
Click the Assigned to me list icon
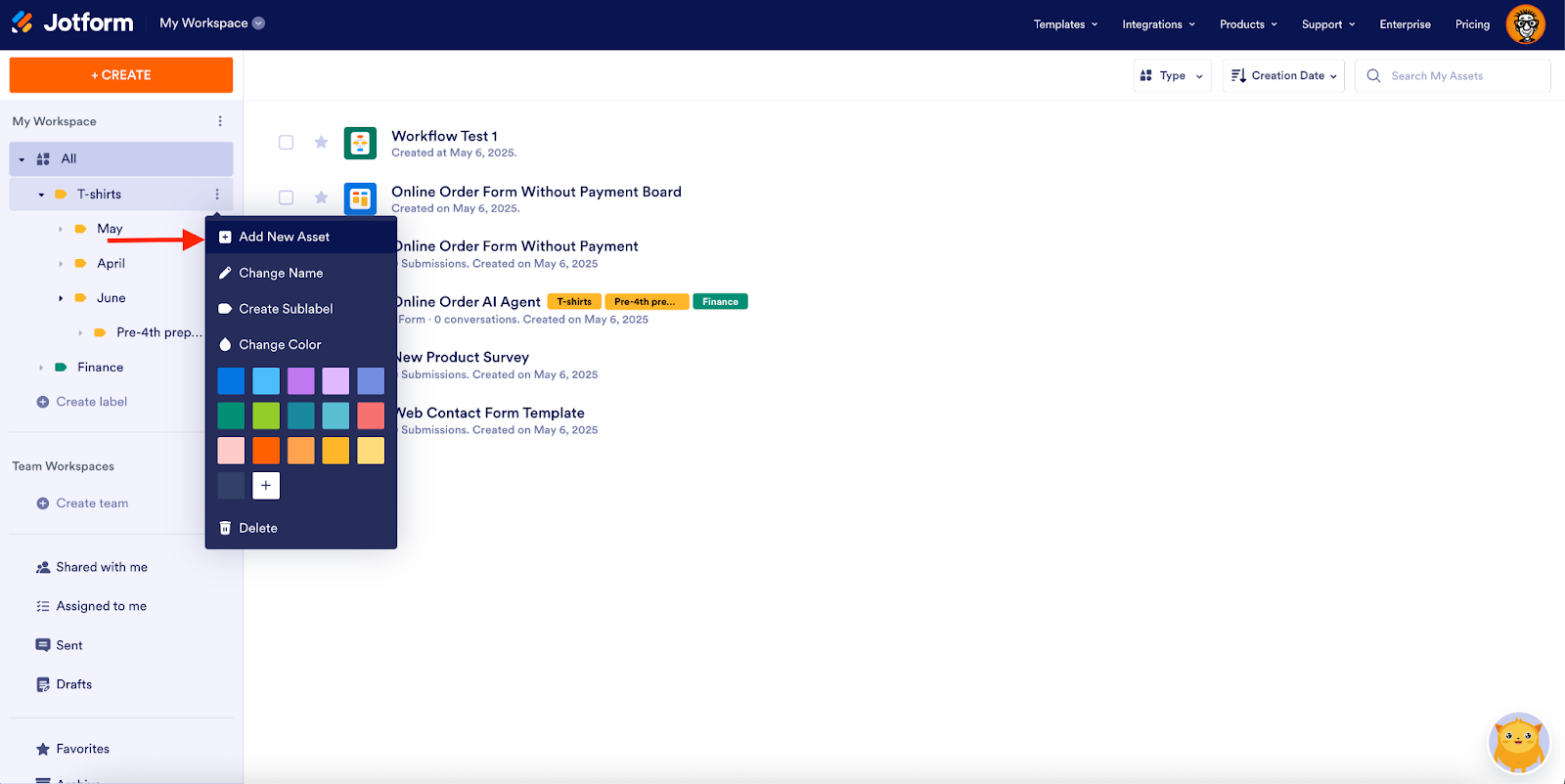(43, 606)
